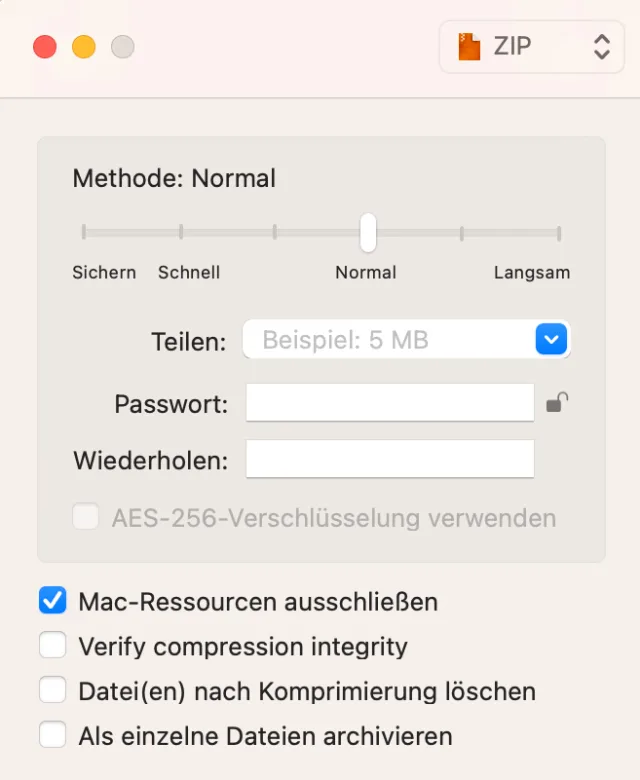Focus the Wiederholen password field
640x780 pixels.
[x=390, y=460]
